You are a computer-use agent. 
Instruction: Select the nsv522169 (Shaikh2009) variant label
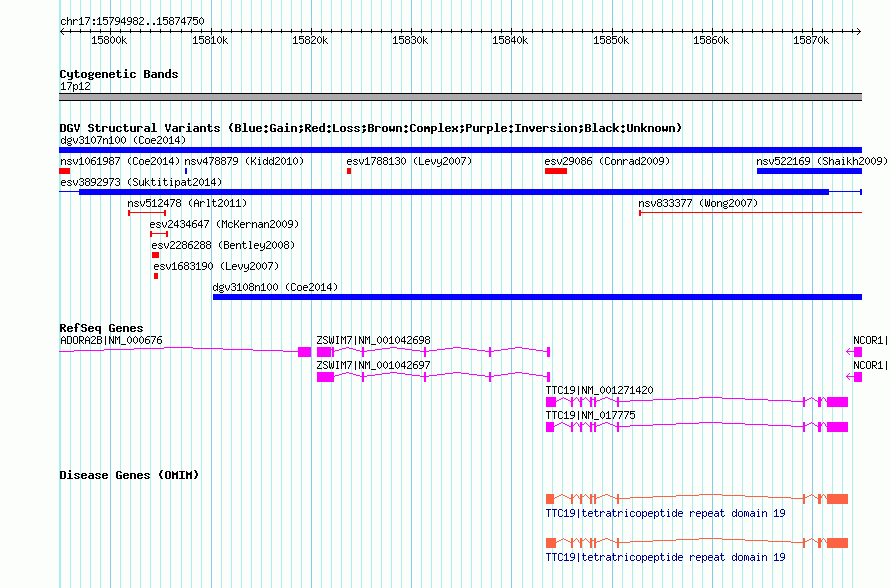pos(822,161)
